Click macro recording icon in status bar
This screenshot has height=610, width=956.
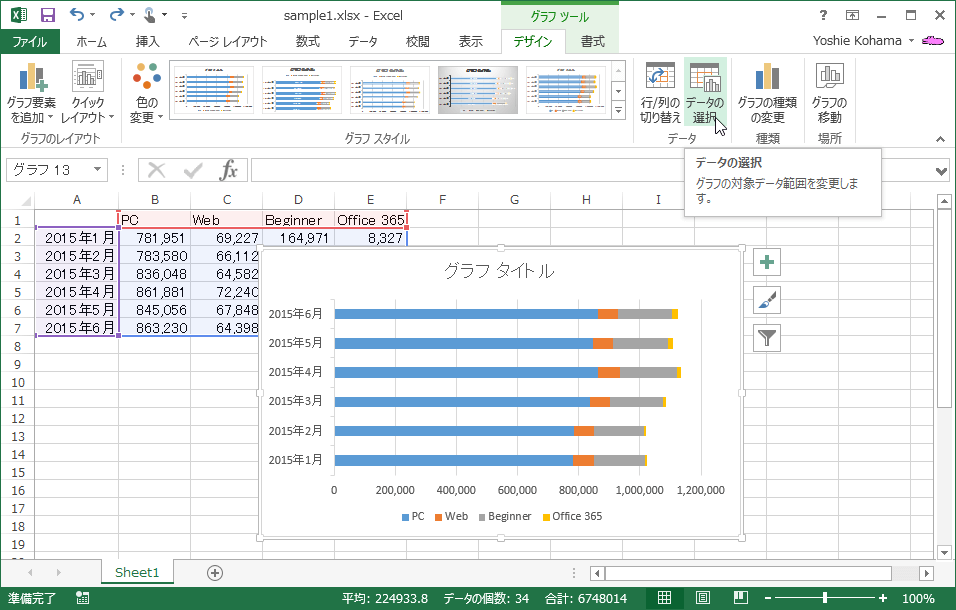[82, 598]
